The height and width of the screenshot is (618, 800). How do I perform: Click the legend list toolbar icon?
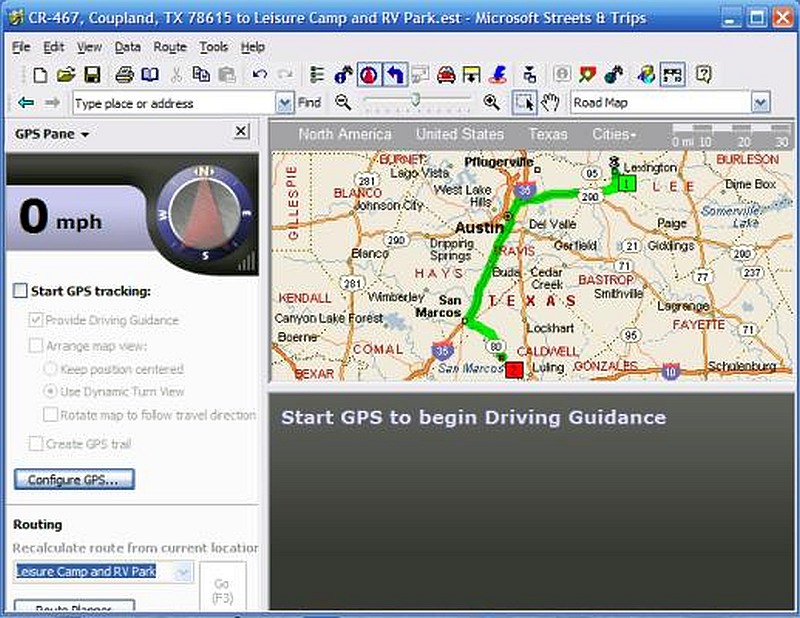pyautogui.click(x=317, y=75)
